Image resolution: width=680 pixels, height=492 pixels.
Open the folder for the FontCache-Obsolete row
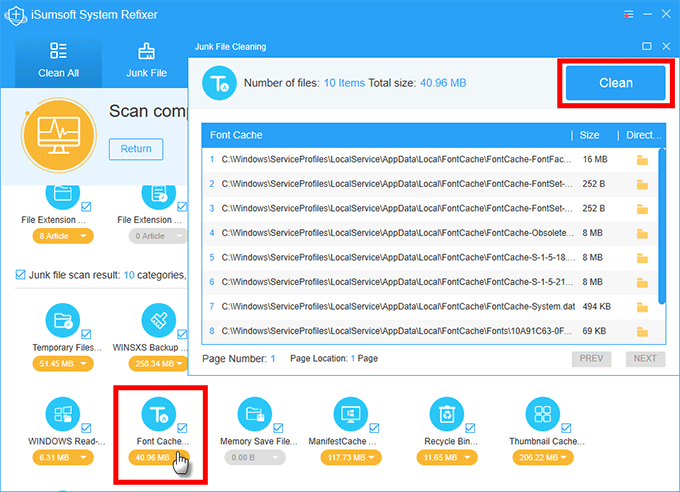pos(642,234)
